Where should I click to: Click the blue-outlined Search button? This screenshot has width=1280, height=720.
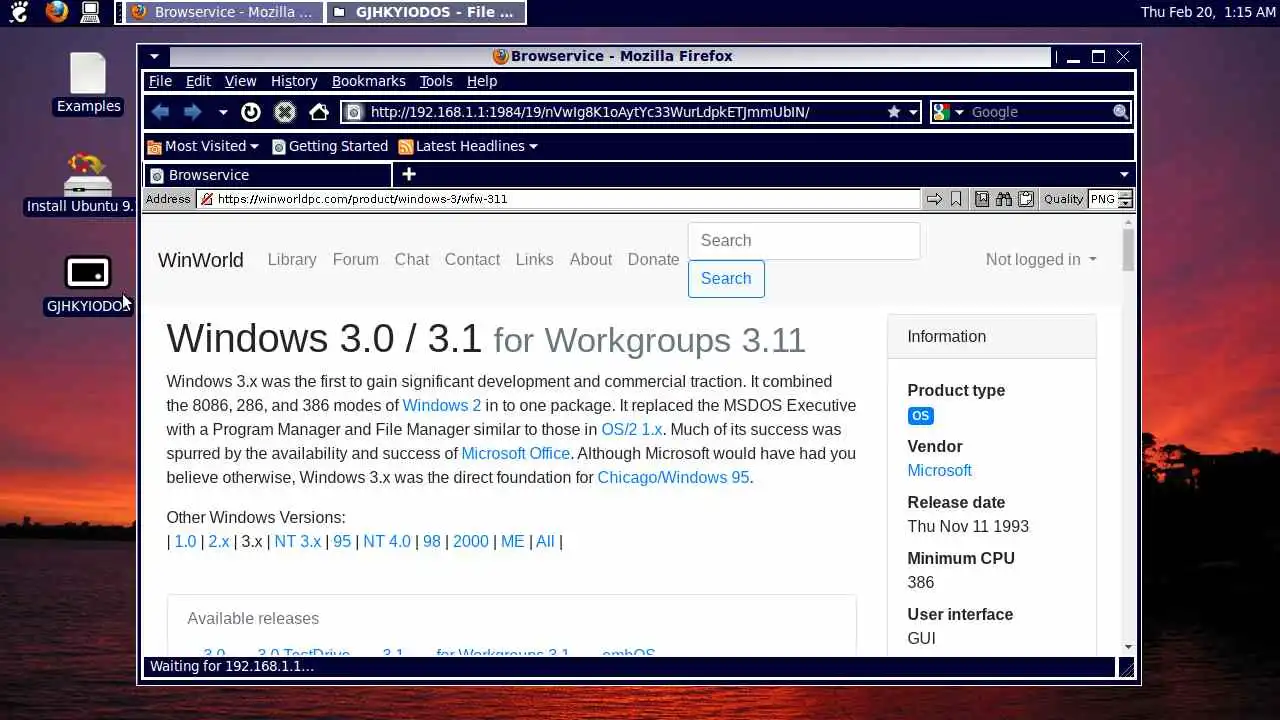pyautogui.click(x=726, y=279)
